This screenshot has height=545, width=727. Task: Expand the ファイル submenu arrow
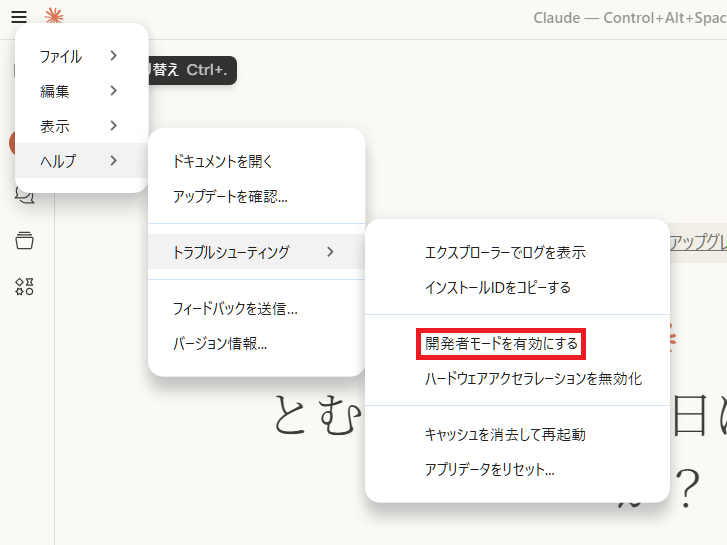[x=113, y=56]
